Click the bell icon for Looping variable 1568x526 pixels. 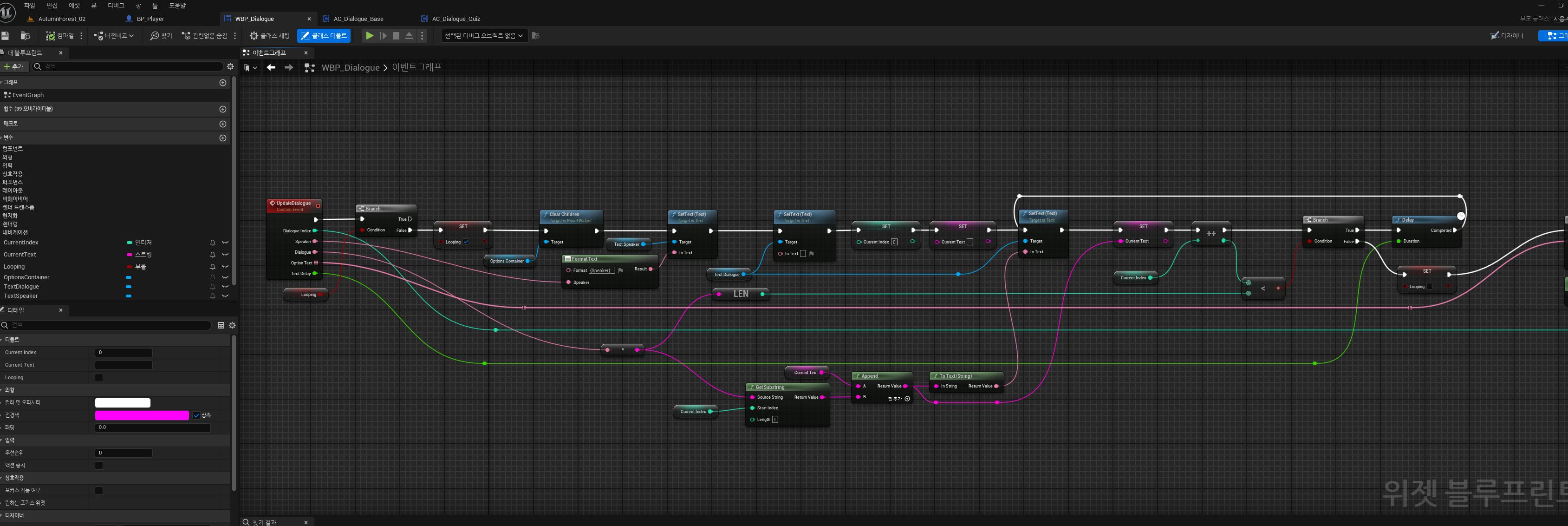[x=213, y=266]
